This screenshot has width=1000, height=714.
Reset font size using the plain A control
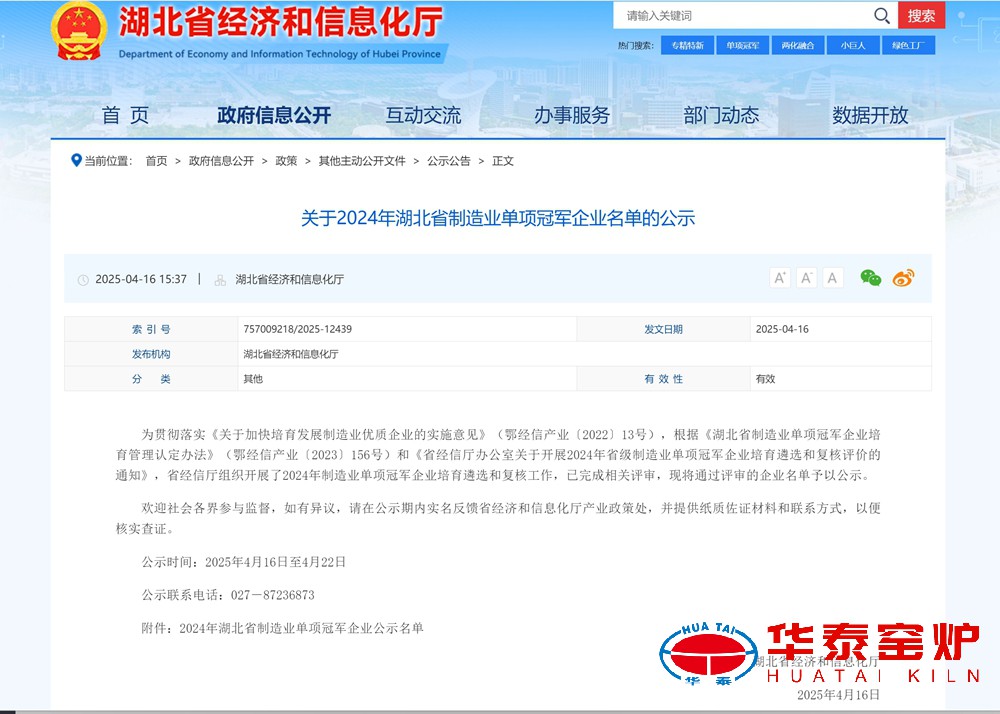click(x=831, y=278)
